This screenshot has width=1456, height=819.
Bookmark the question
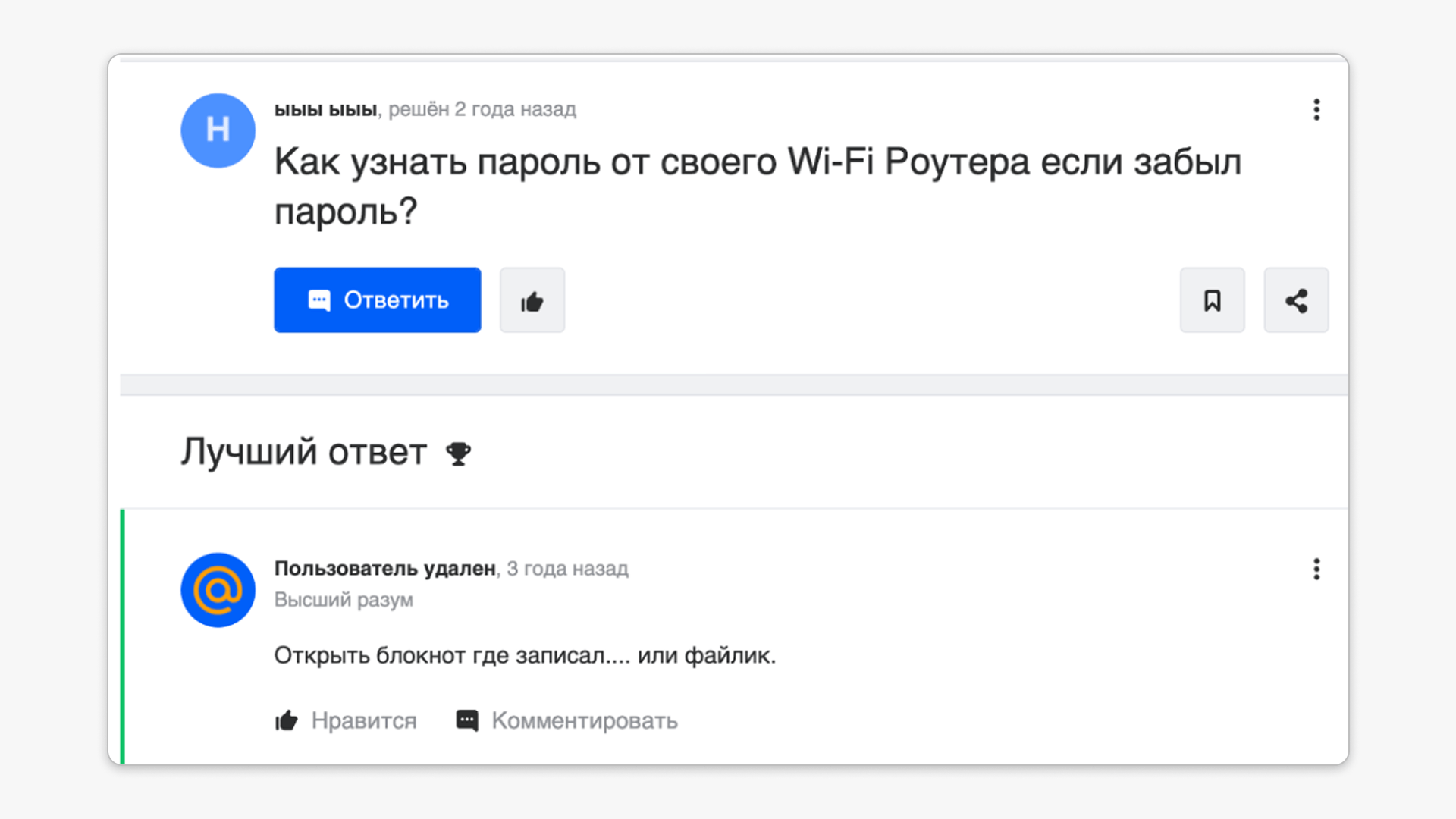[x=1212, y=300]
